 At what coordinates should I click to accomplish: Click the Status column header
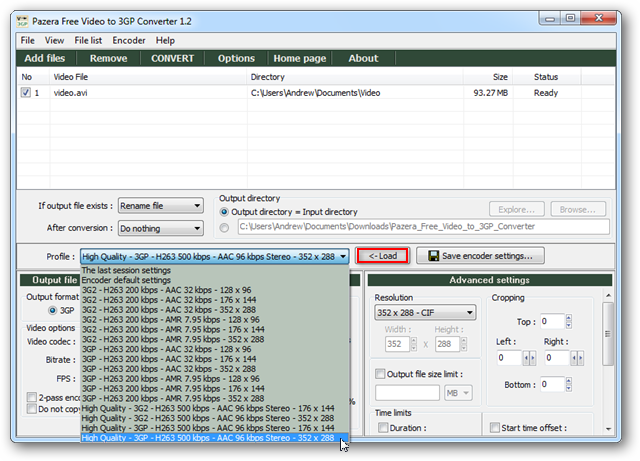click(546, 77)
